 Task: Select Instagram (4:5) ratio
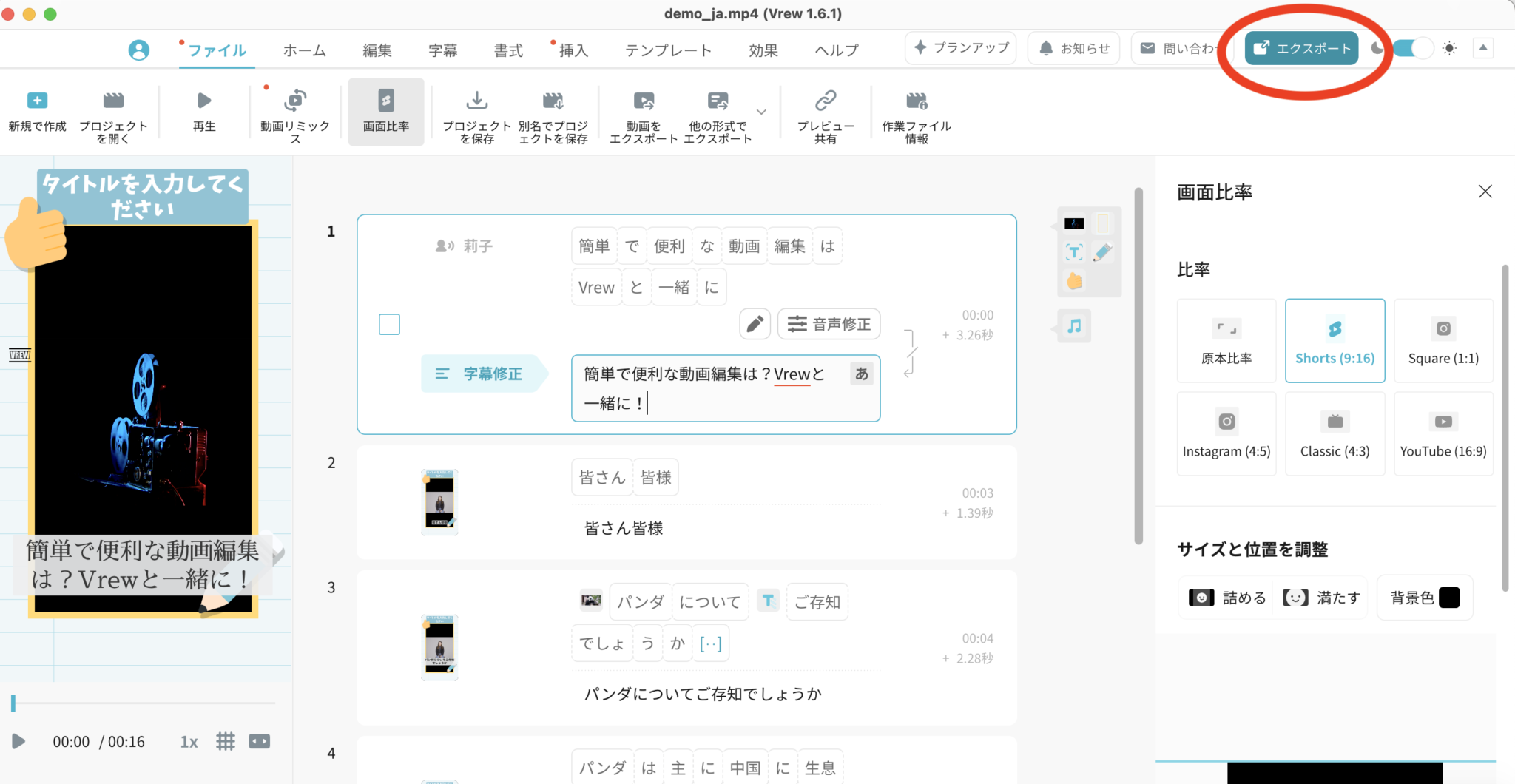point(1226,433)
